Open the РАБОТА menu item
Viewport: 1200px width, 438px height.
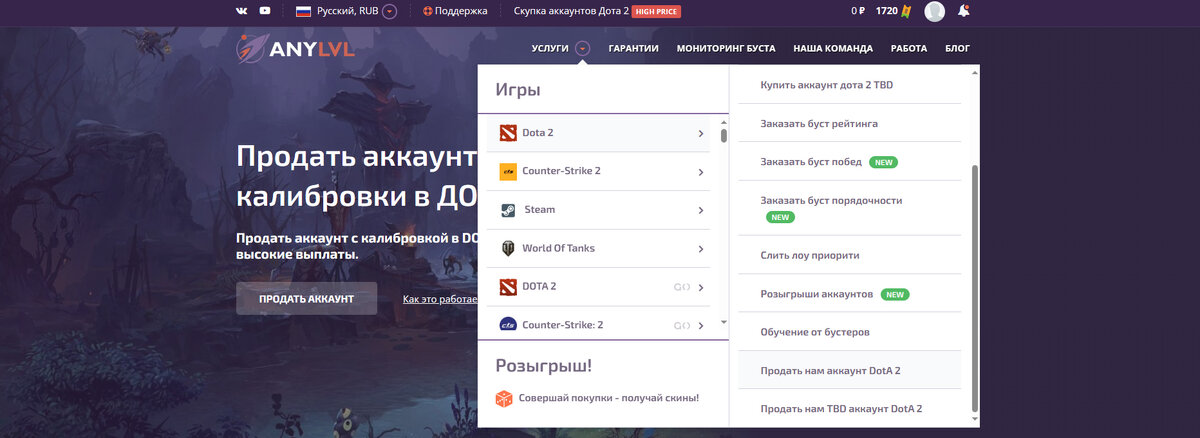tap(909, 48)
